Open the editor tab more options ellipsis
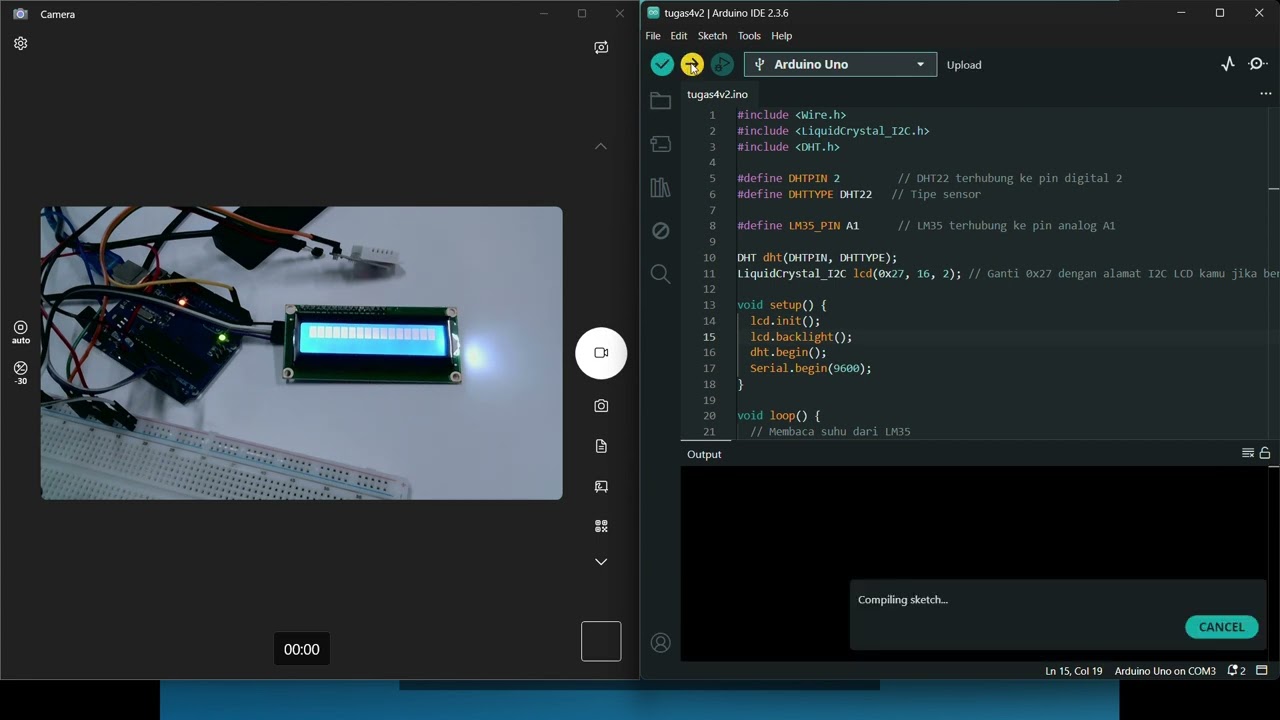Image resolution: width=1280 pixels, height=720 pixels. click(x=1265, y=94)
